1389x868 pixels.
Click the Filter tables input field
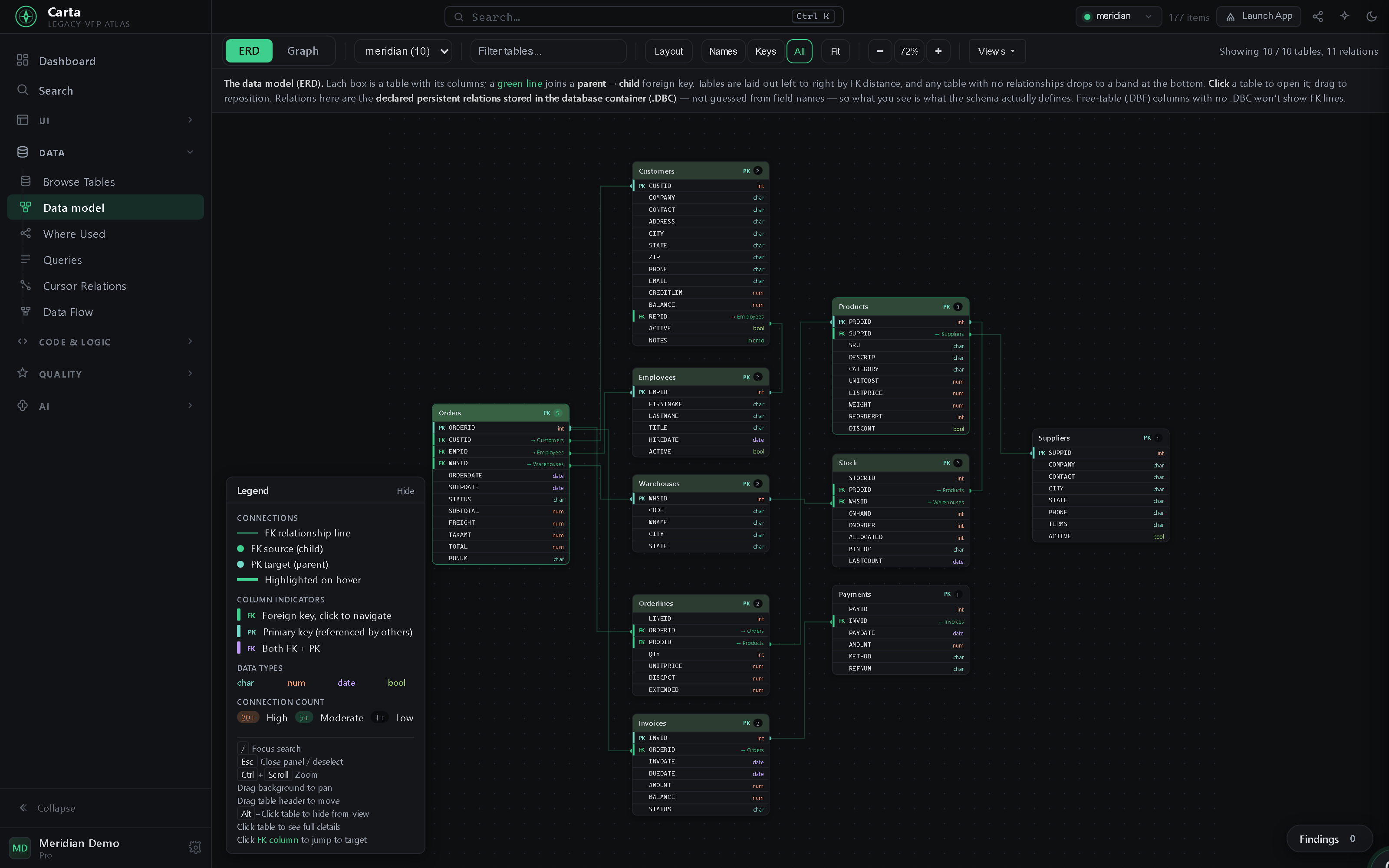pos(548,51)
